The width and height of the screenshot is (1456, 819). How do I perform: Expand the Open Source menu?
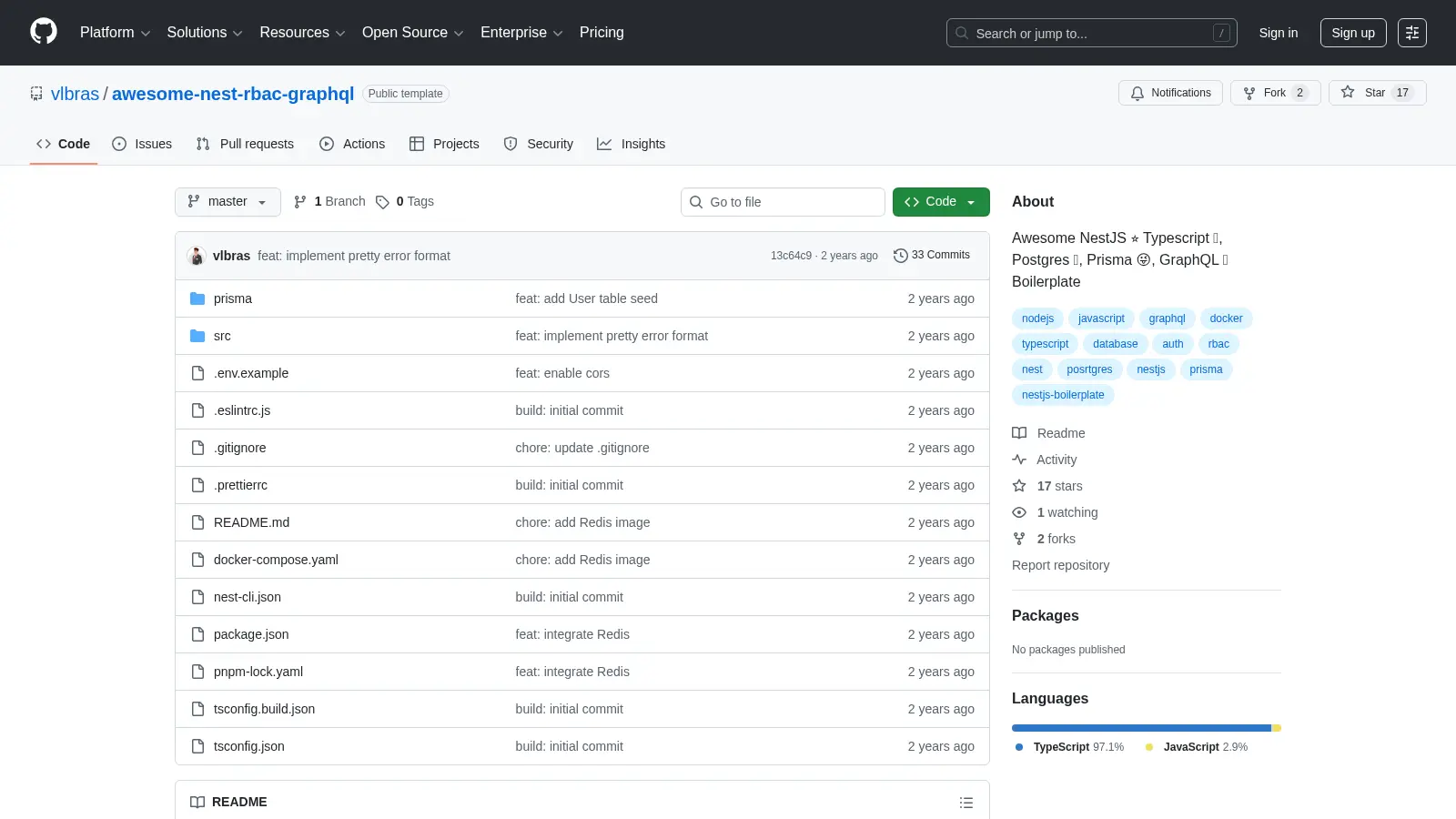click(413, 33)
